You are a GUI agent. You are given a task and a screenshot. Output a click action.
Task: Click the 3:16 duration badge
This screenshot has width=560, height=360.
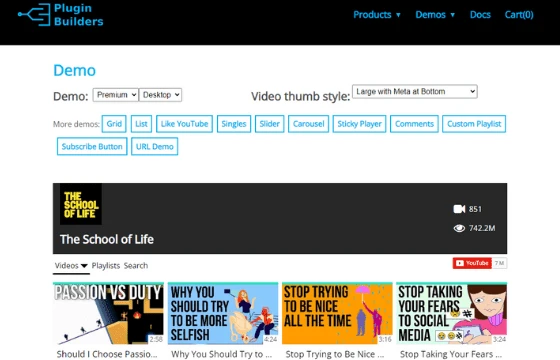385,339
